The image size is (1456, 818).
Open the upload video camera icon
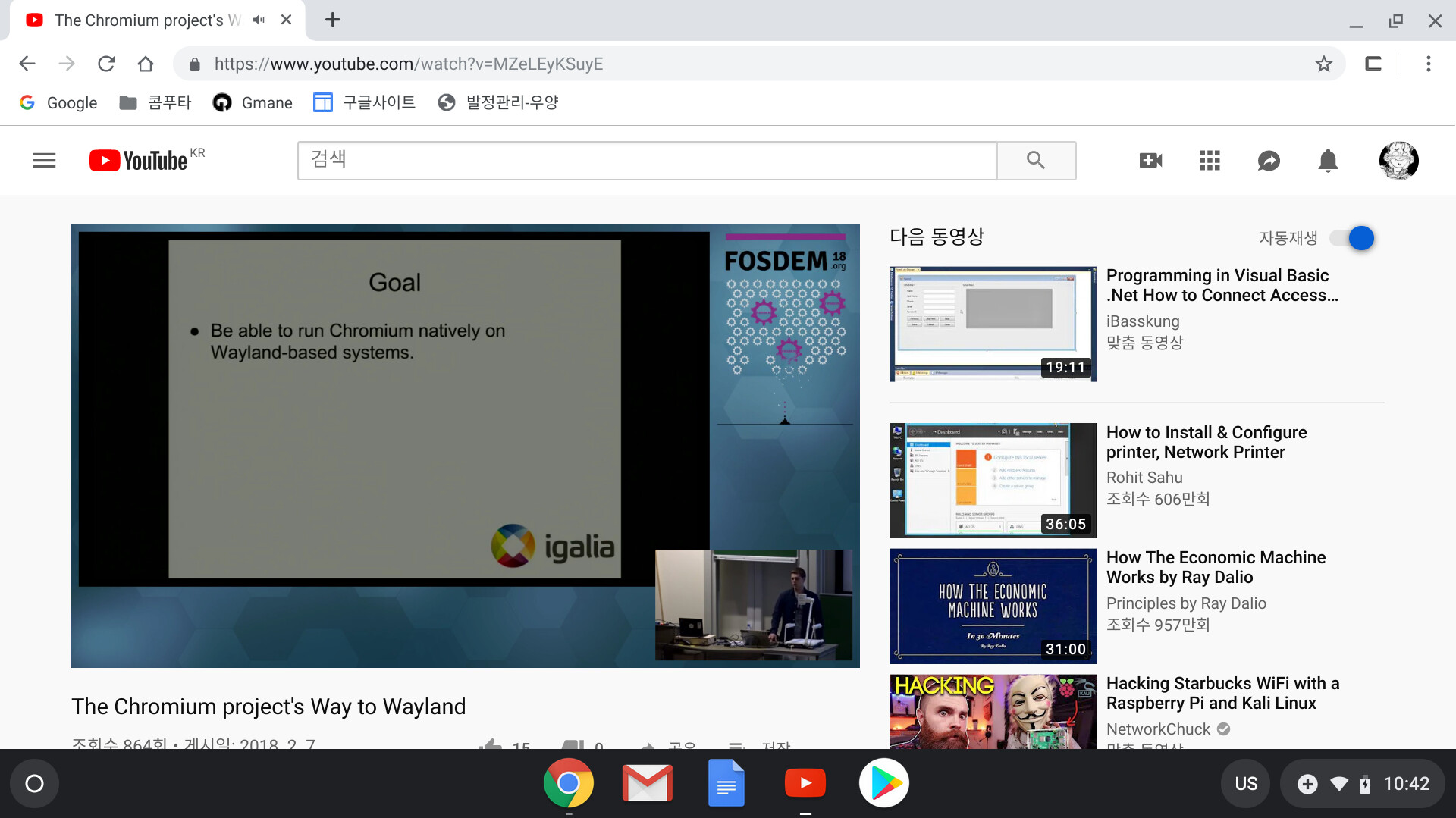[1150, 160]
